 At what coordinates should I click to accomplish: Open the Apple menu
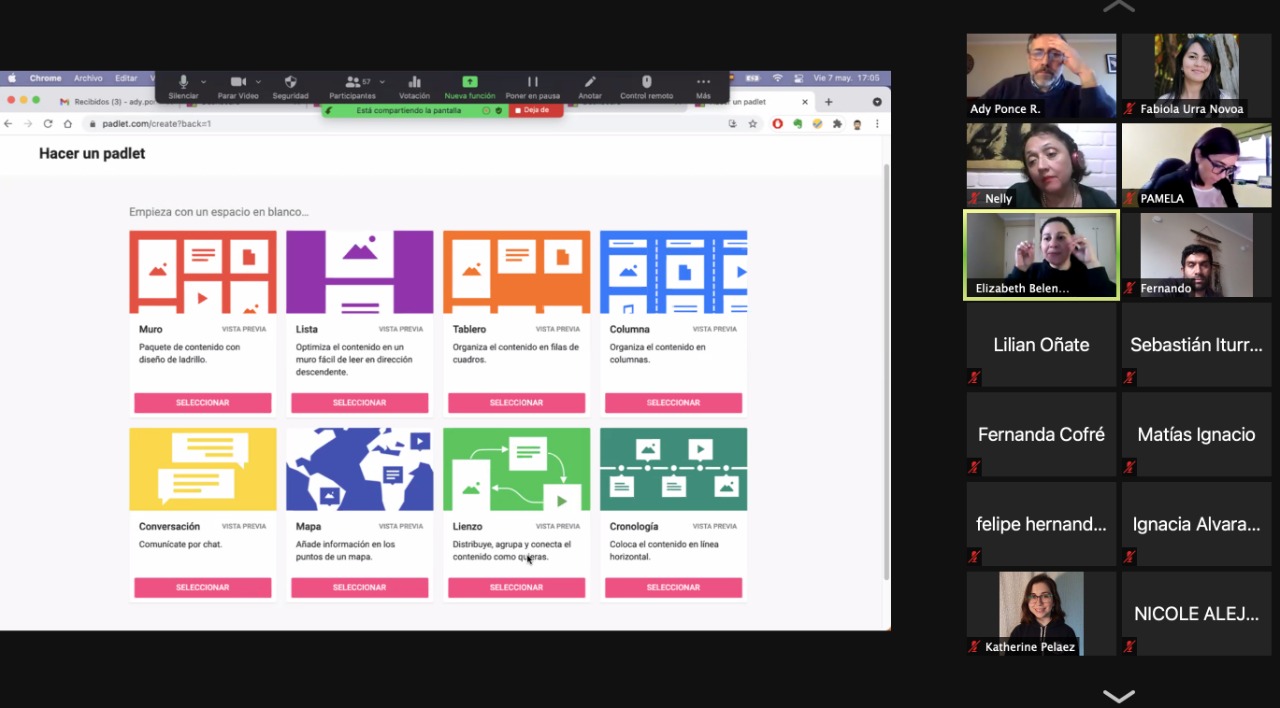click(x=13, y=78)
